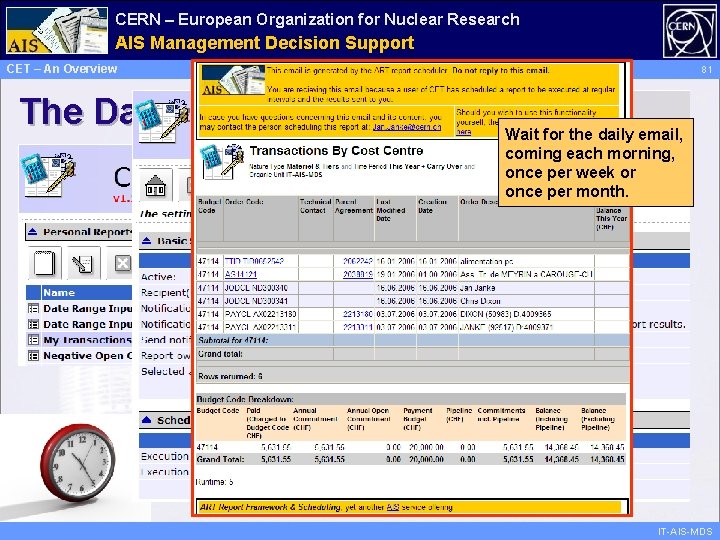Select the My Transactions report row
The image size is (720, 540).
pyautogui.click(x=80, y=340)
